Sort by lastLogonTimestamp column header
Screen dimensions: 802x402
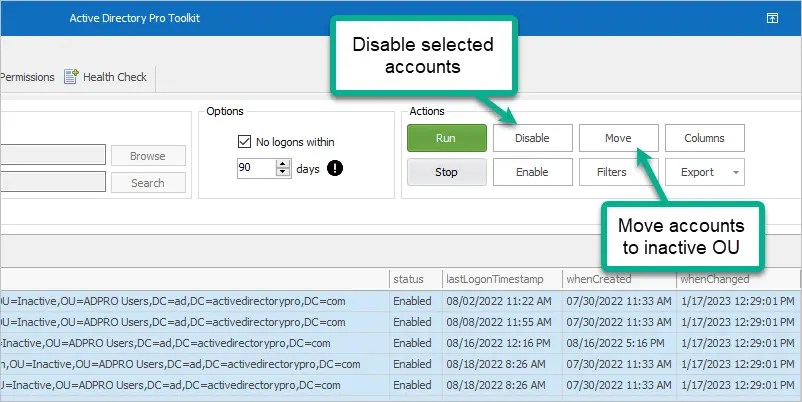tap(502, 279)
